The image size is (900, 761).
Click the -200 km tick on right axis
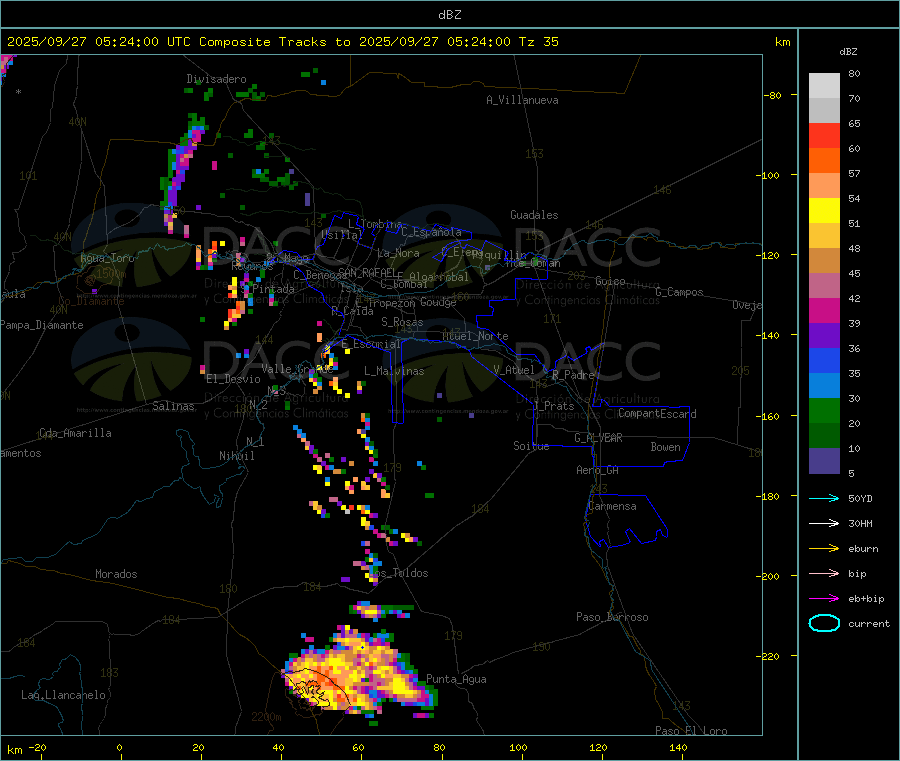tap(768, 576)
